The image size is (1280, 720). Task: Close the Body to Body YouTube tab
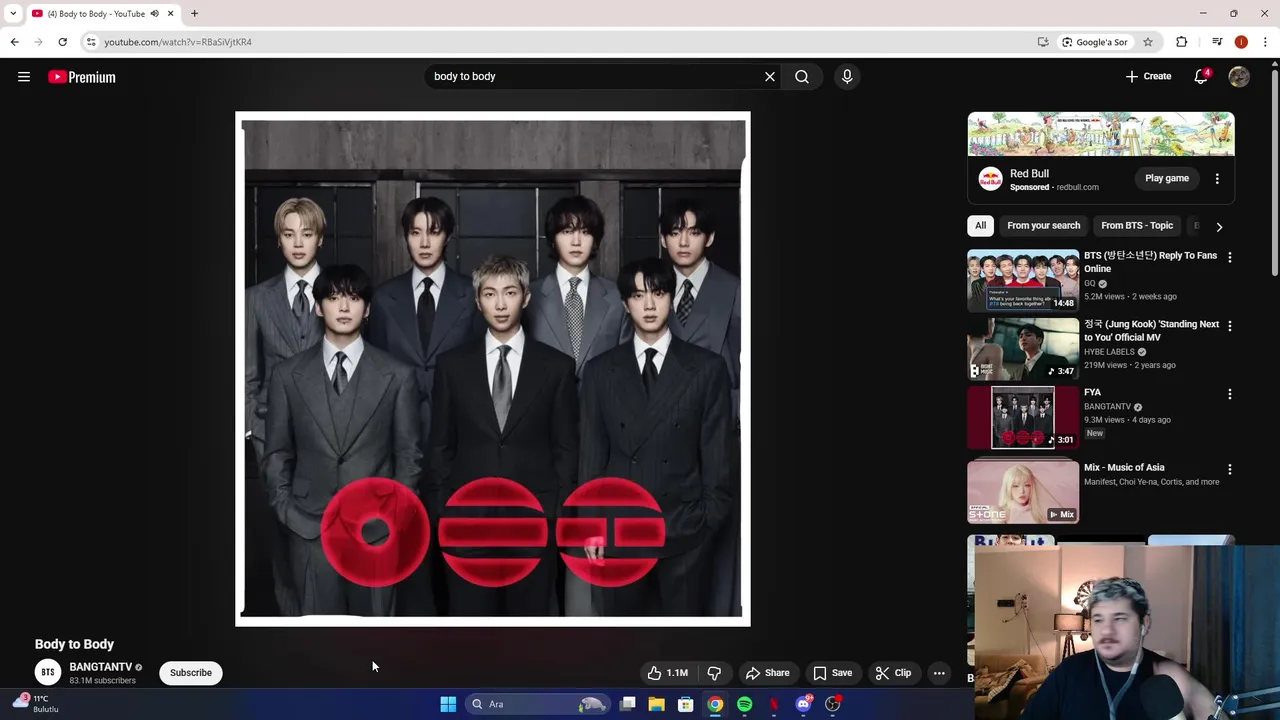pyautogui.click(x=171, y=13)
